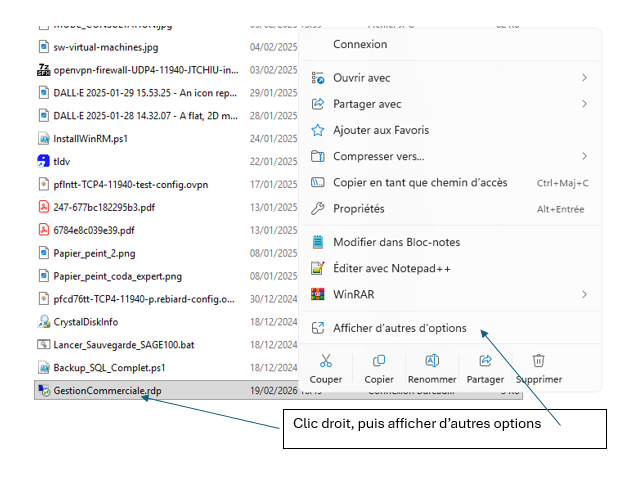The width and height of the screenshot is (632, 478).
Task: Click Connexion at top of menu
Action: point(360,44)
